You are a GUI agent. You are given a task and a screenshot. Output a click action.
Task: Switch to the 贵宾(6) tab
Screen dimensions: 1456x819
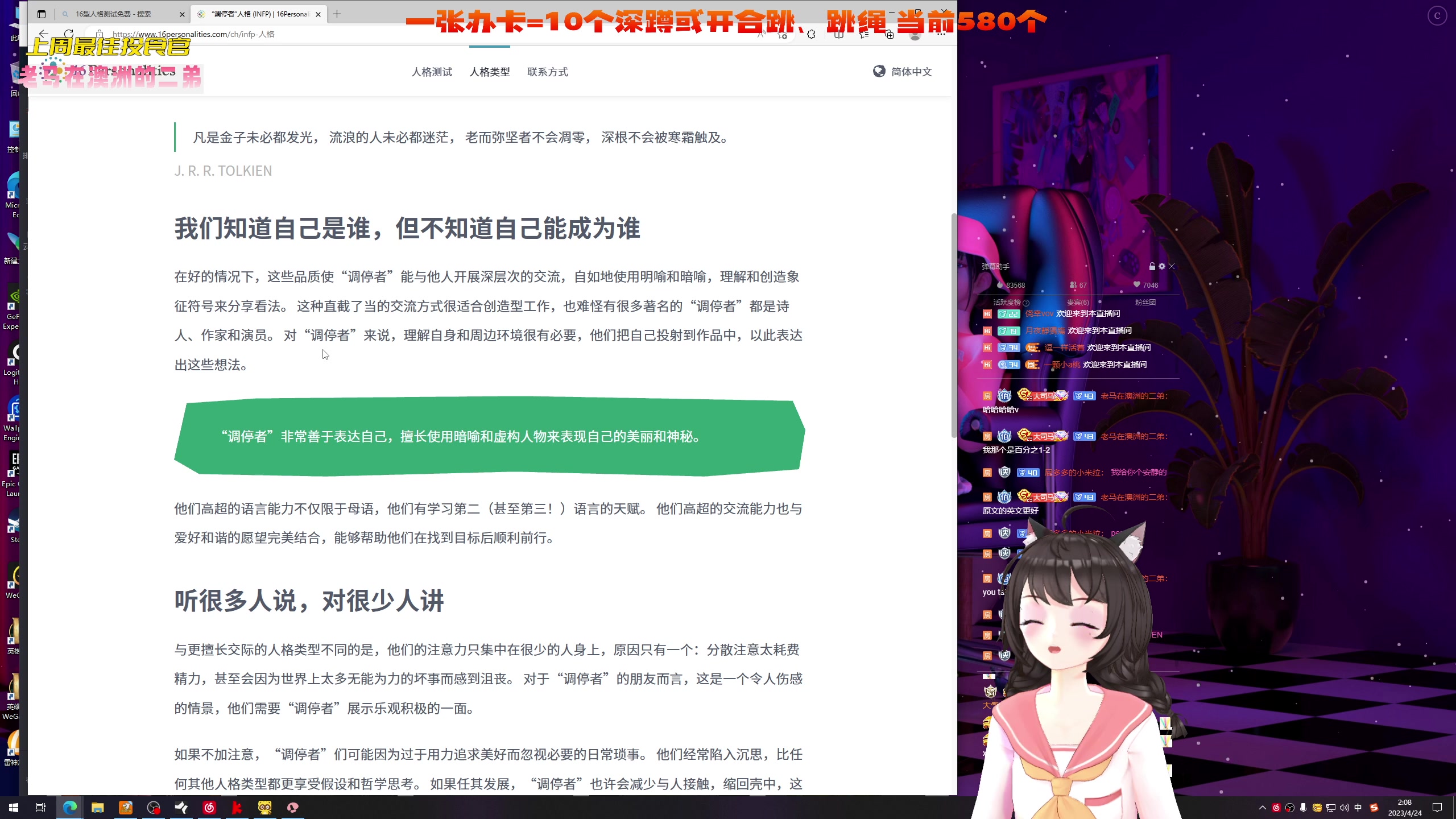tap(1078, 303)
